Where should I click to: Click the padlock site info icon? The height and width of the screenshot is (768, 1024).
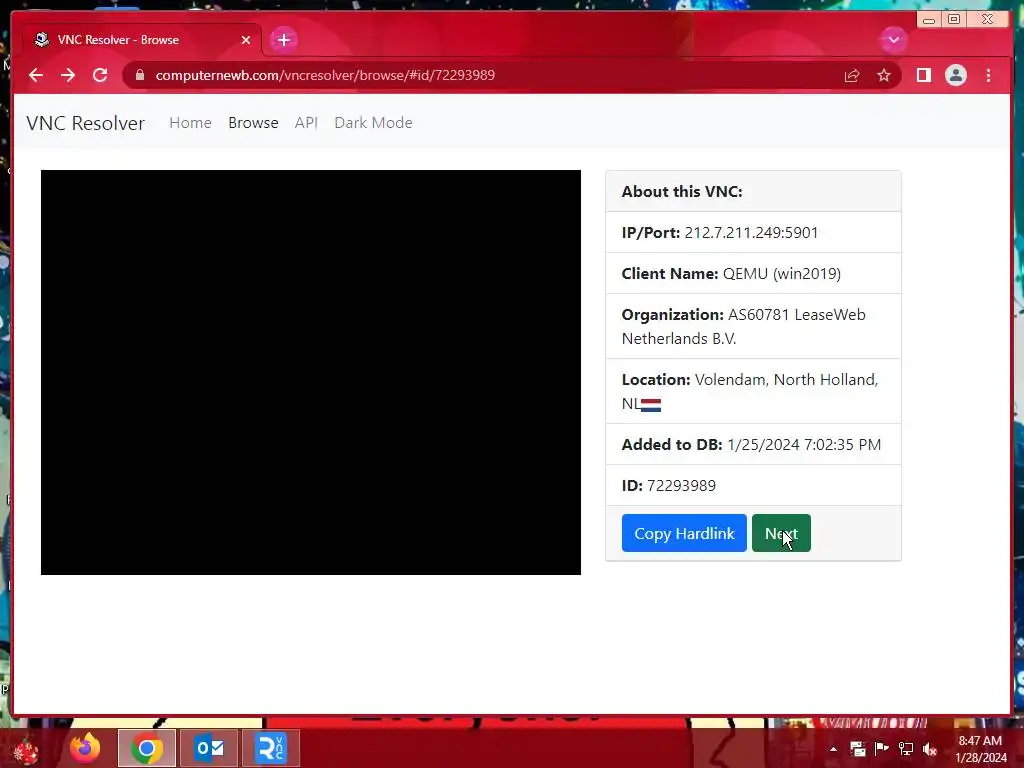click(139, 75)
